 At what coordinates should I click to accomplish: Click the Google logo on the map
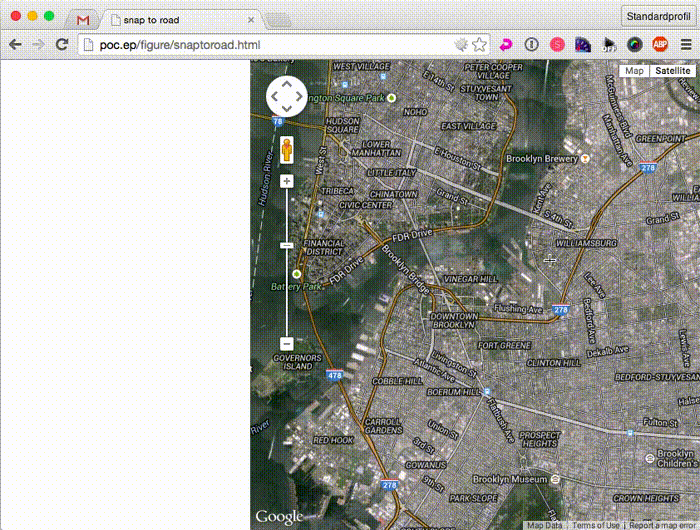pos(279,517)
